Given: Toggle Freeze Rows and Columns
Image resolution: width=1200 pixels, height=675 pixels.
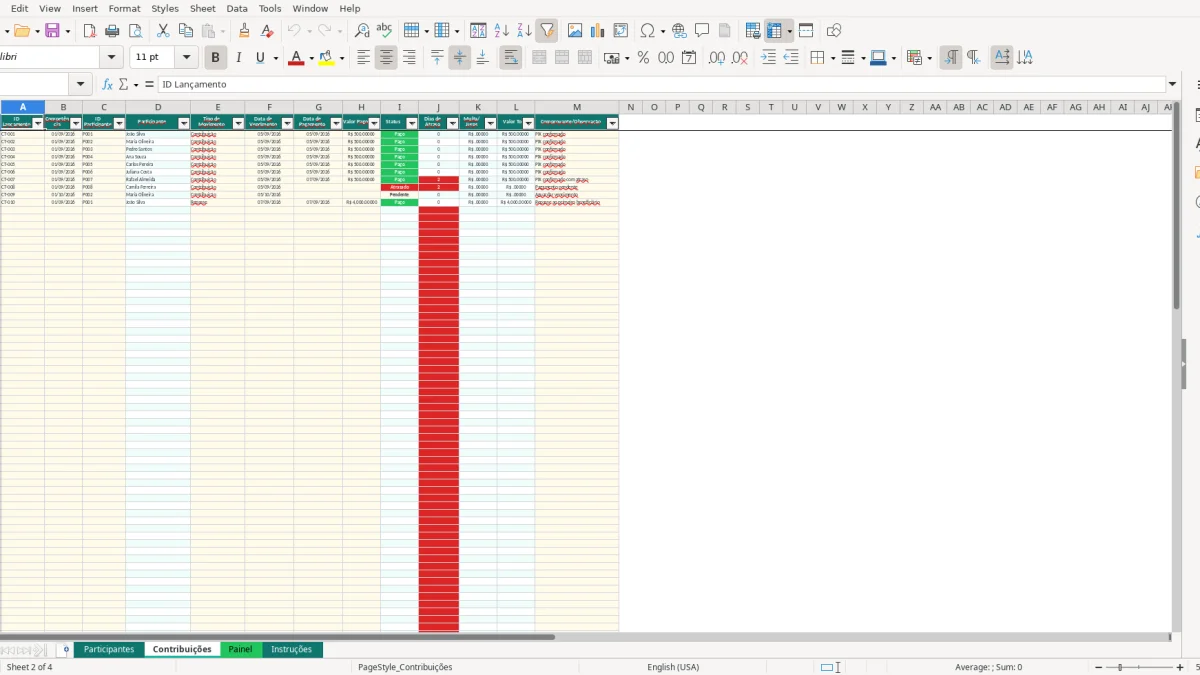Looking at the screenshot, I should [x=774, y=31].
